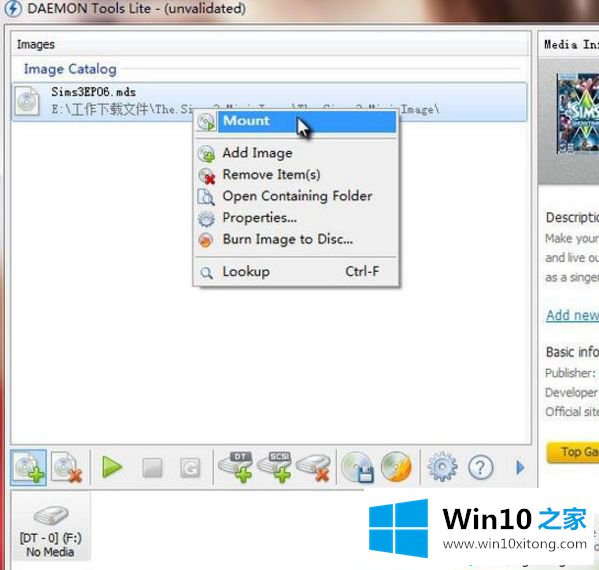Open Preferences gear icon in toolbar
The image size is (599, 570).
point(442,467)
